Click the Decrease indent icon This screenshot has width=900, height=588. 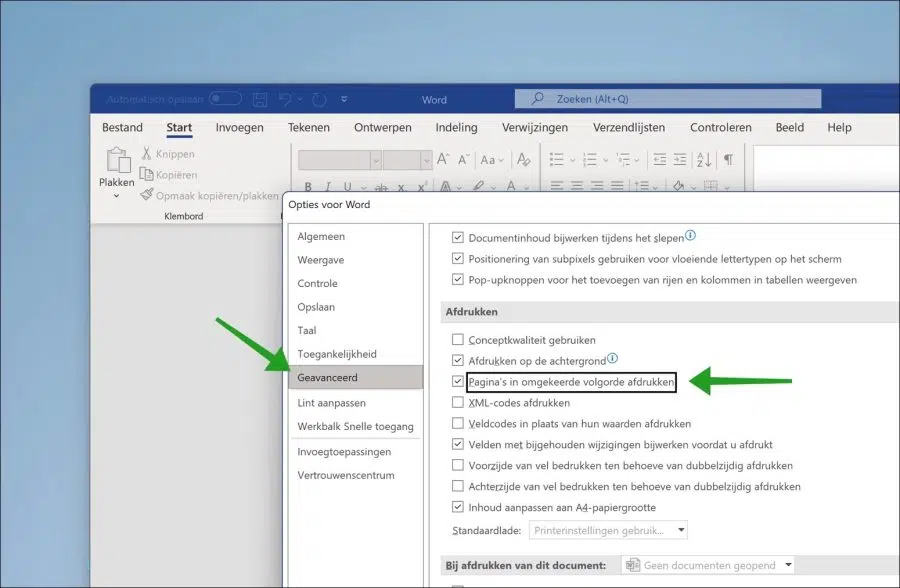[x=660, y=159]
